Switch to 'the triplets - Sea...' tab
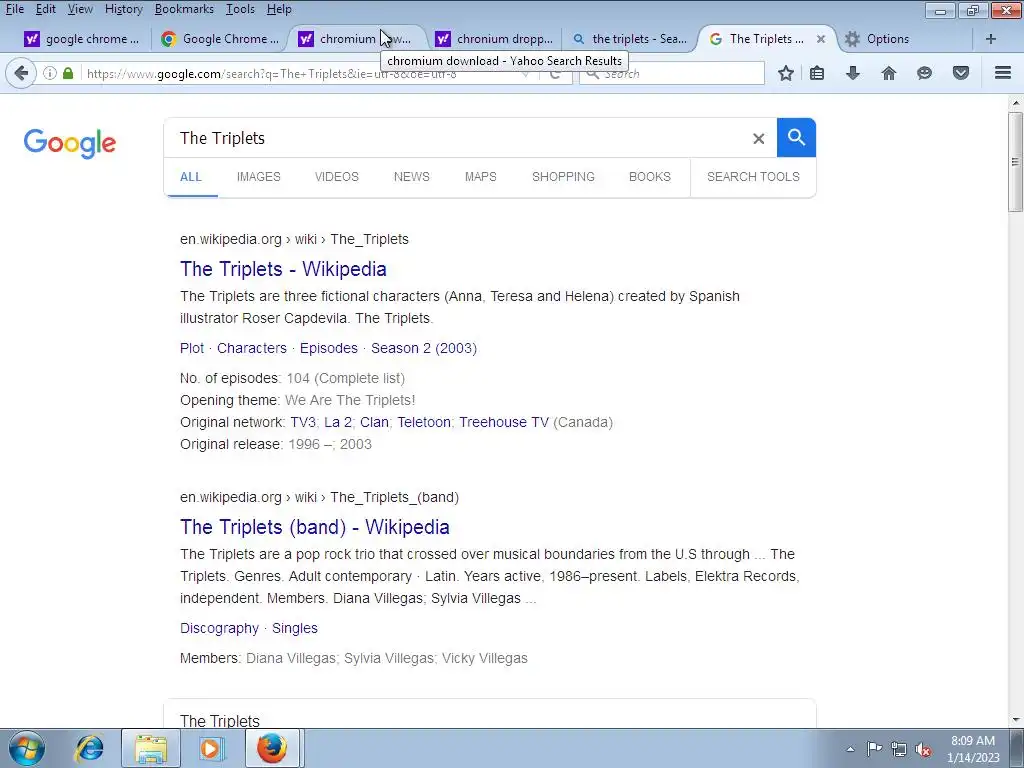 point(630,39)
